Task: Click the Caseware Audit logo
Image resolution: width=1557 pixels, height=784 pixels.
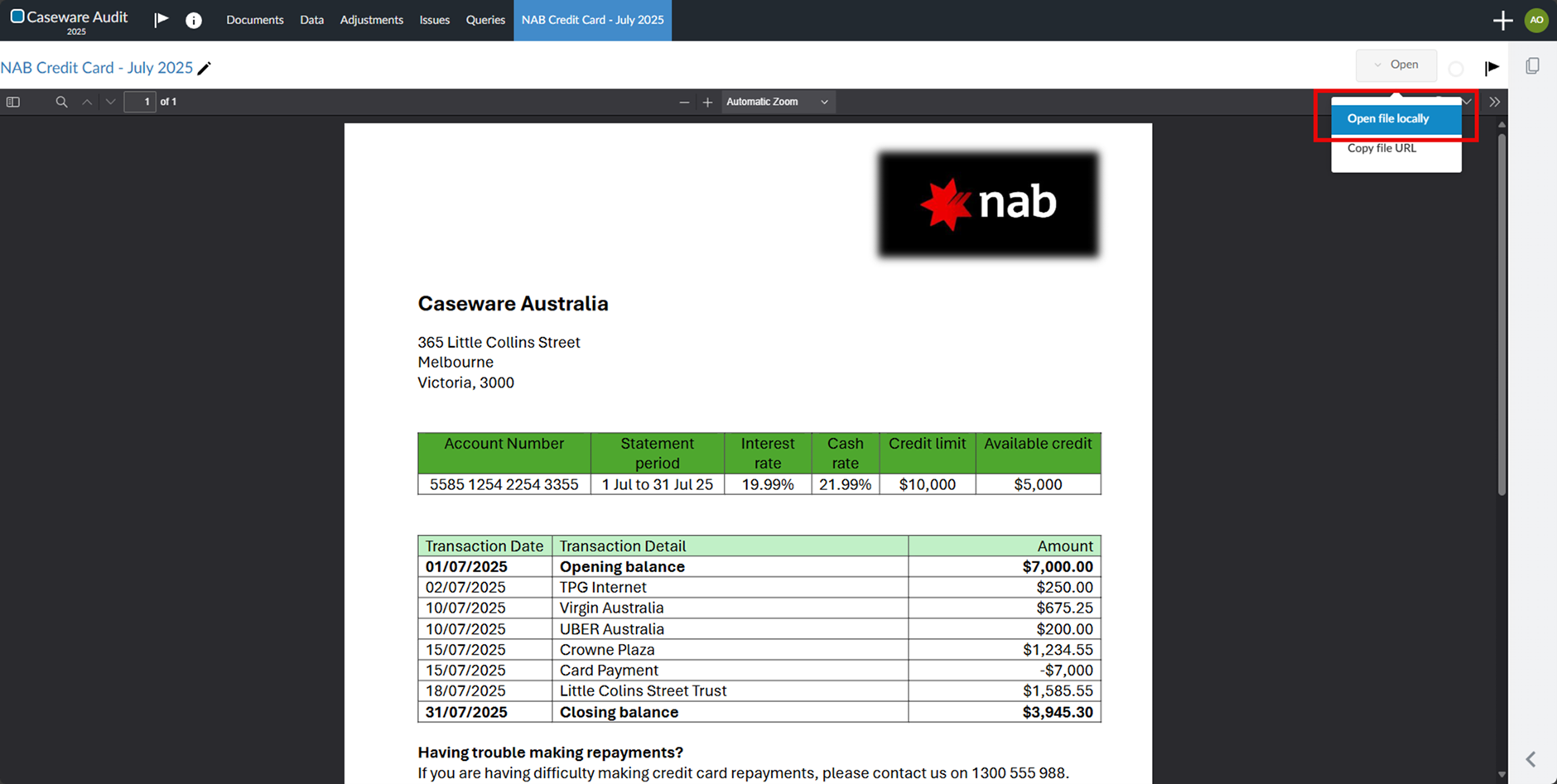Action: pos(70,20)
